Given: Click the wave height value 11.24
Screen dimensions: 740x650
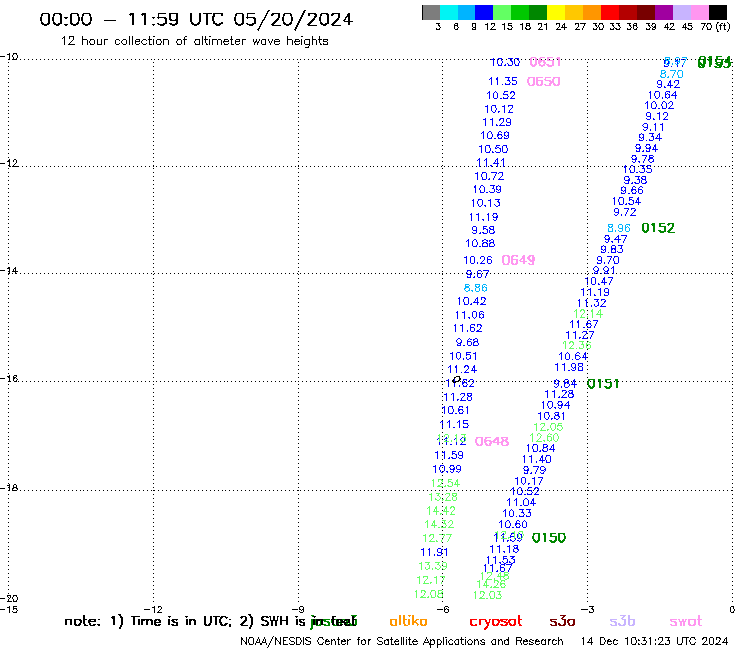Looking at the screenshot, I should 462,370.
